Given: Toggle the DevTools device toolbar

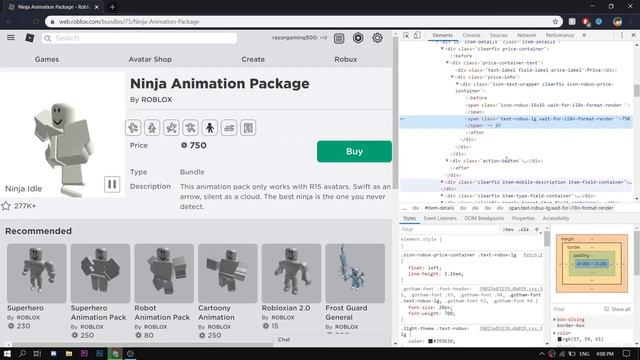Looking at the screenshot, I should (x=417, y=36).
